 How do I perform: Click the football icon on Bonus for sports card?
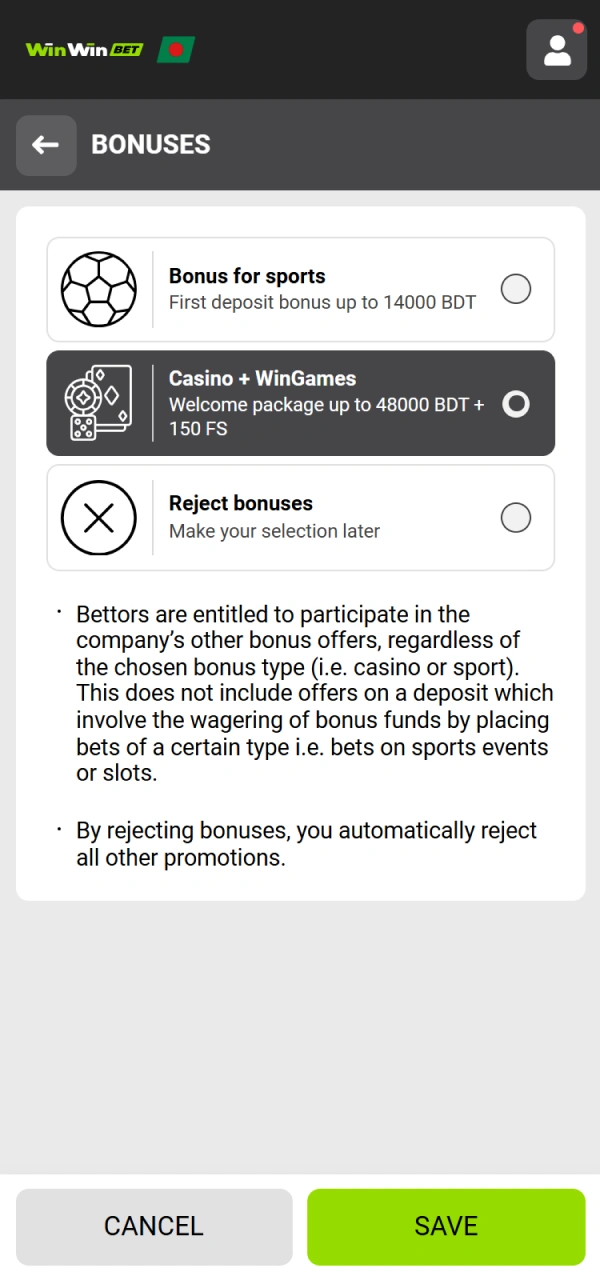(100, 289)
